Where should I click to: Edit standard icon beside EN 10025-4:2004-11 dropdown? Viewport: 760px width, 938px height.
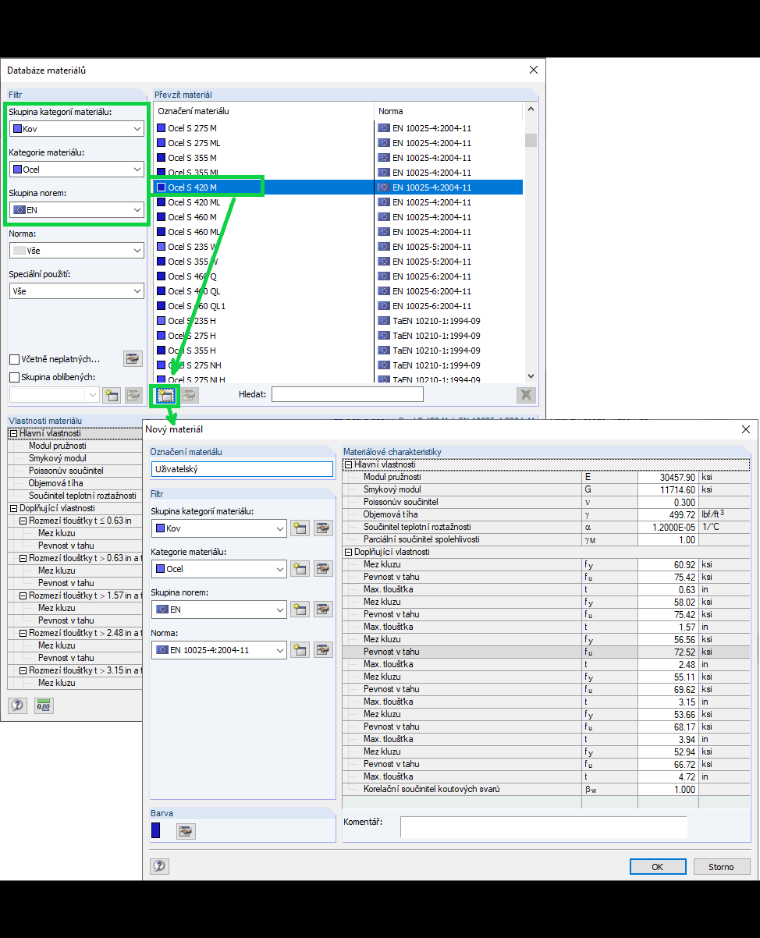click(x=323, y=650)
